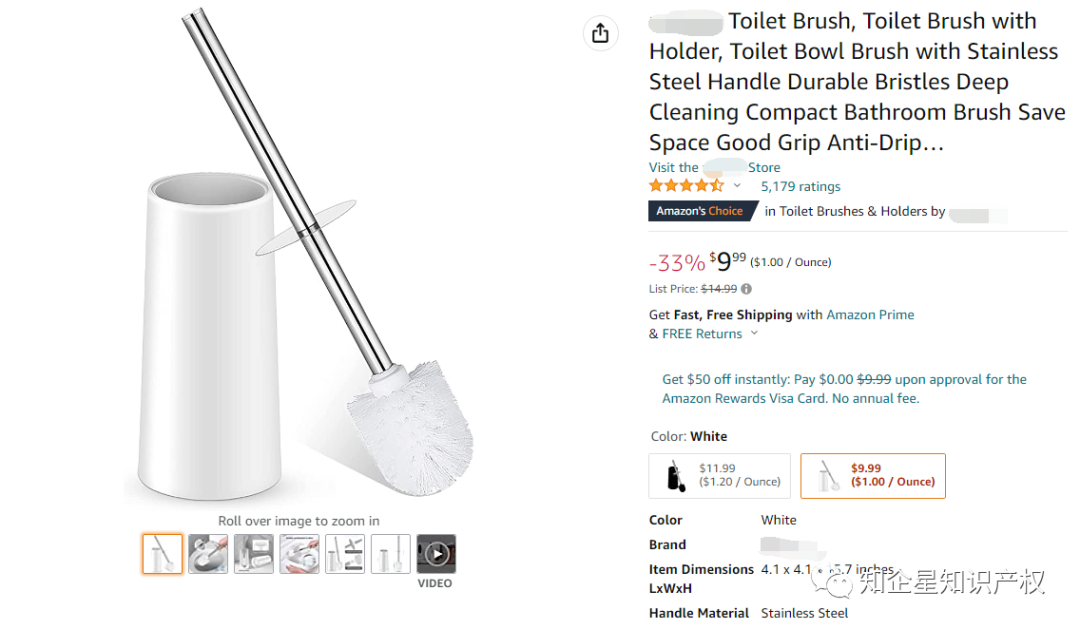Image resolution: width=1080 pixels, height=629 pixels.
Task: Click the star rating icons
Action: click(x=686, y=186)
